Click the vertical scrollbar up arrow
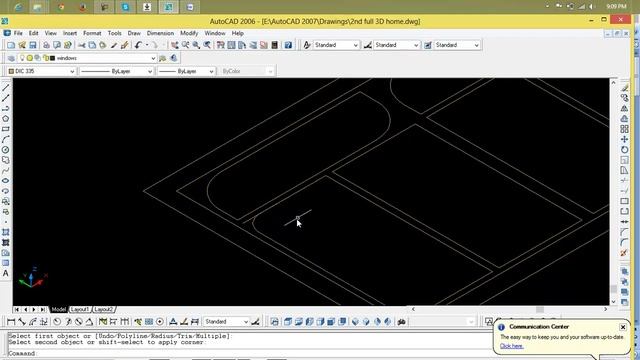 pos(613,82)
